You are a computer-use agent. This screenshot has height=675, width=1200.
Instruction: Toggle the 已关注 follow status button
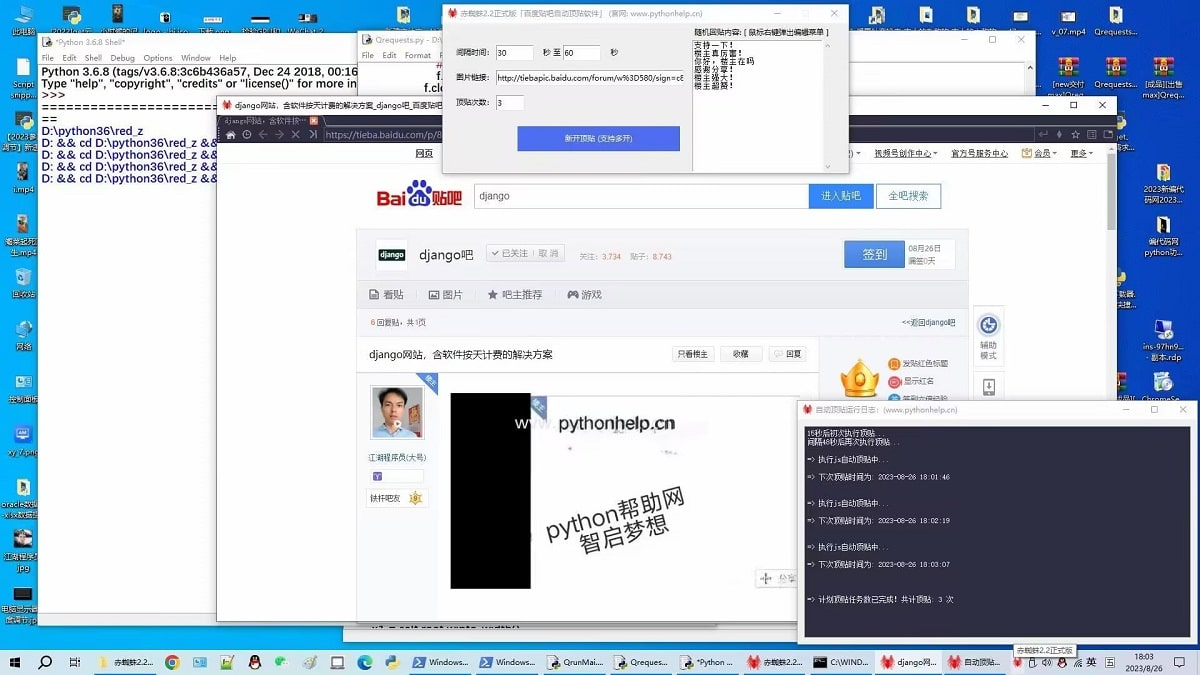(526, 254)
